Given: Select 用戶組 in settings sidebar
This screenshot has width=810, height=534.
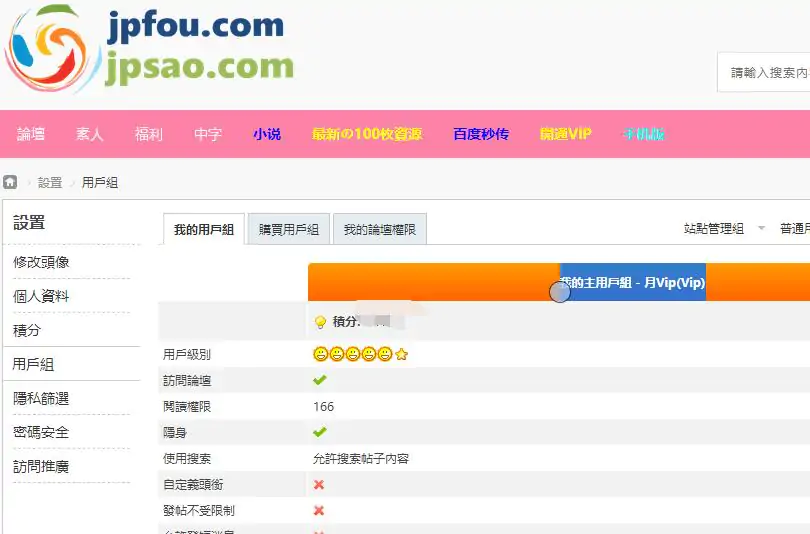Looking at the screenshot, I should (x=34, y=364).
